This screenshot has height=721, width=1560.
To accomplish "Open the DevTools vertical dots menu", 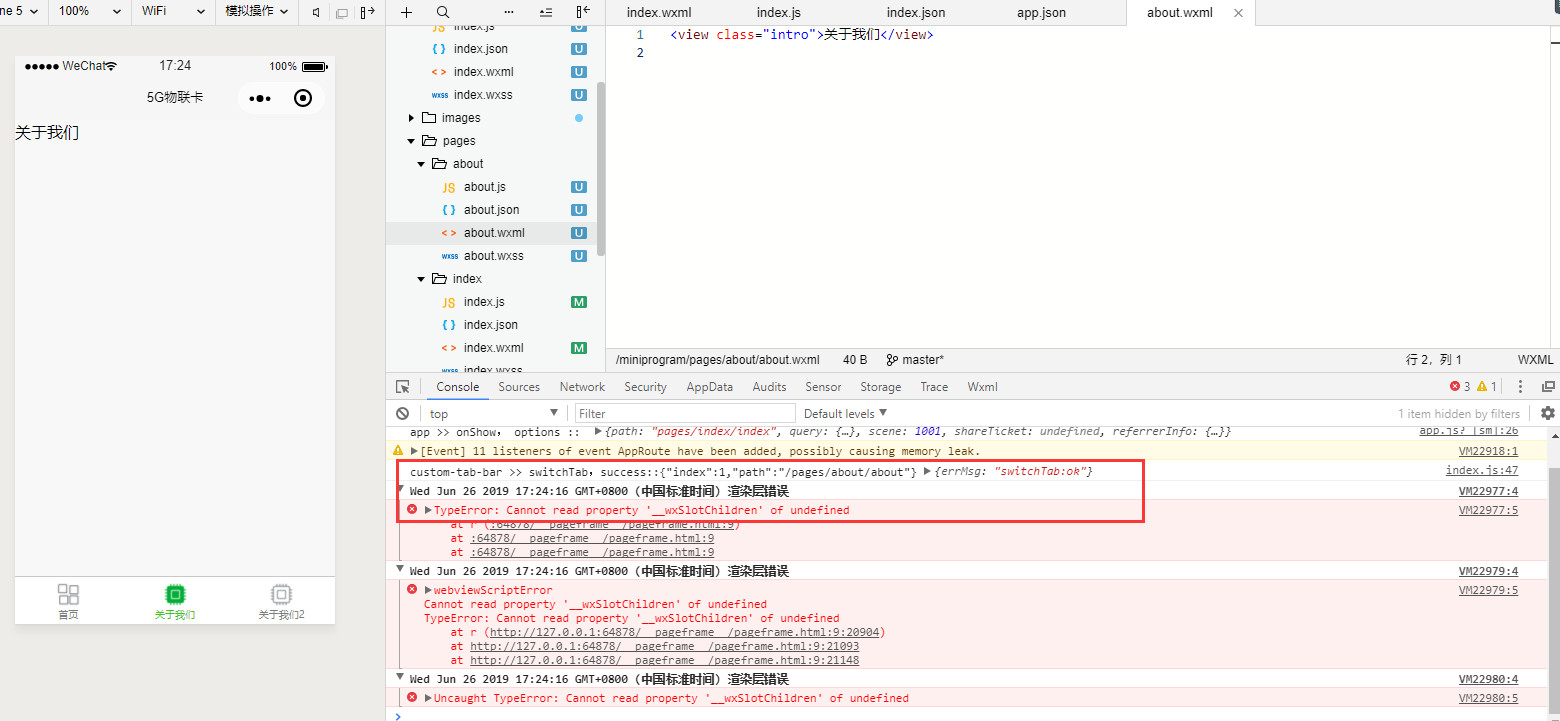I will click(x=1521, y=387).
